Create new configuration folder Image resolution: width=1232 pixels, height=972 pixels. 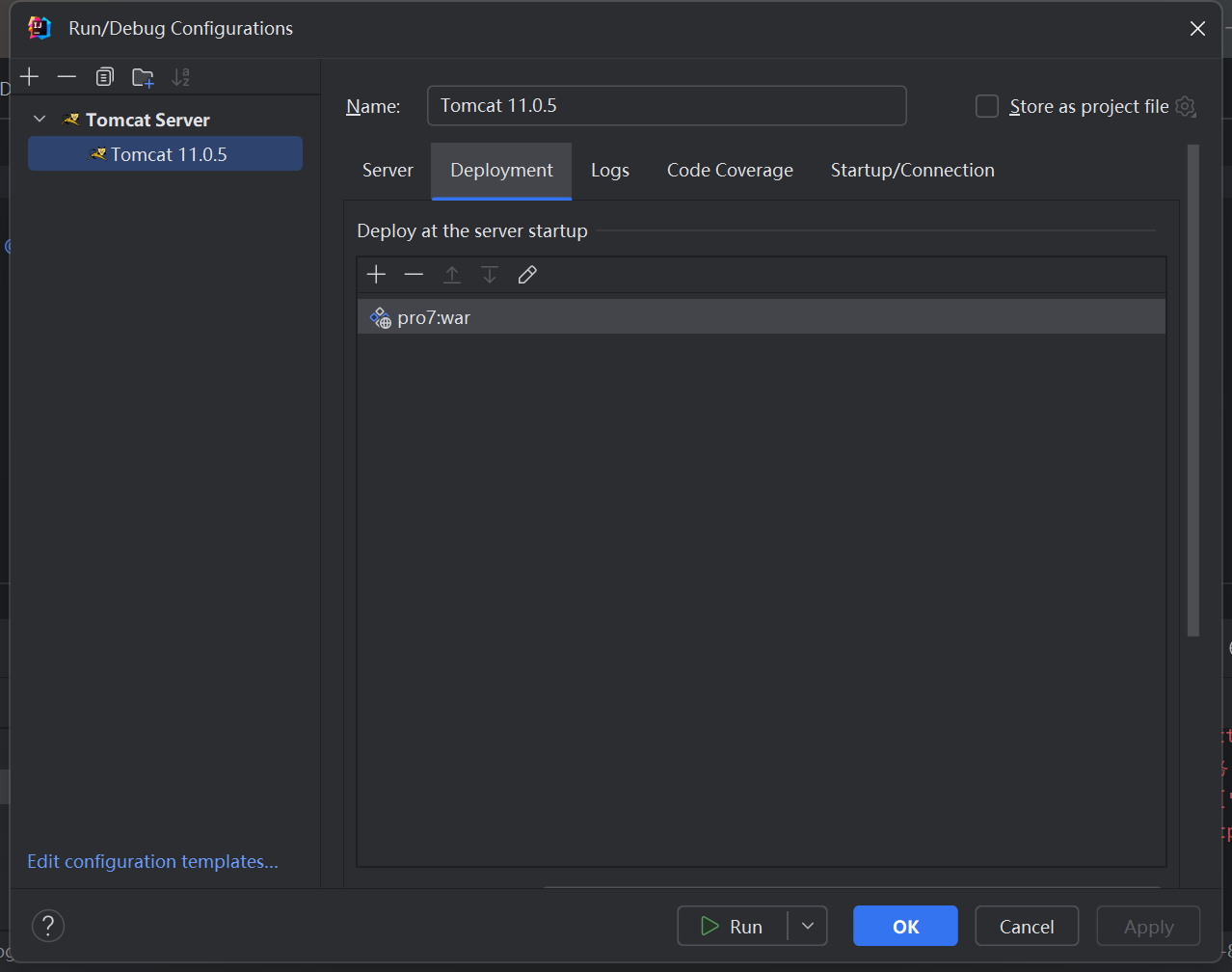(143, 77)
